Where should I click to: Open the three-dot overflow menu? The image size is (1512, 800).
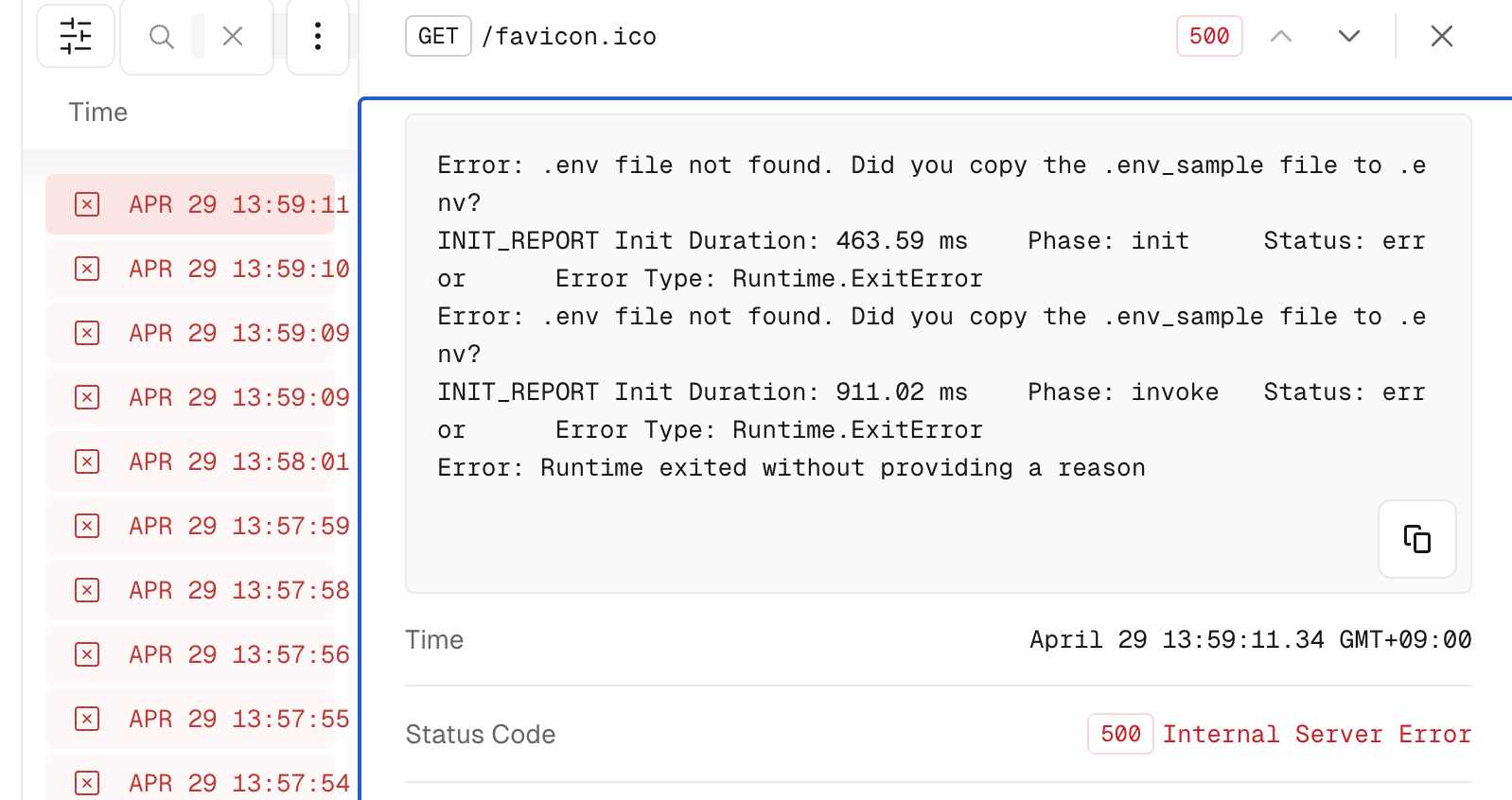click(x=317, y=36)
